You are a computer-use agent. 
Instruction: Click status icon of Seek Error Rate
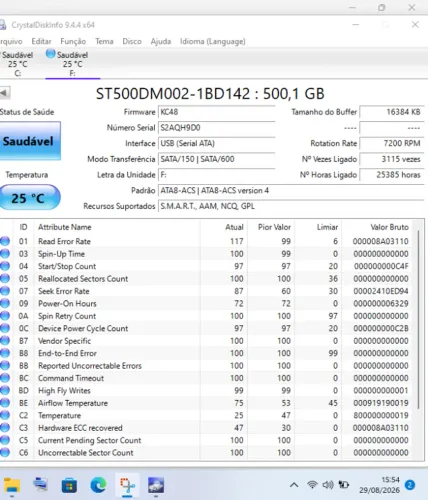coord(5,291)
